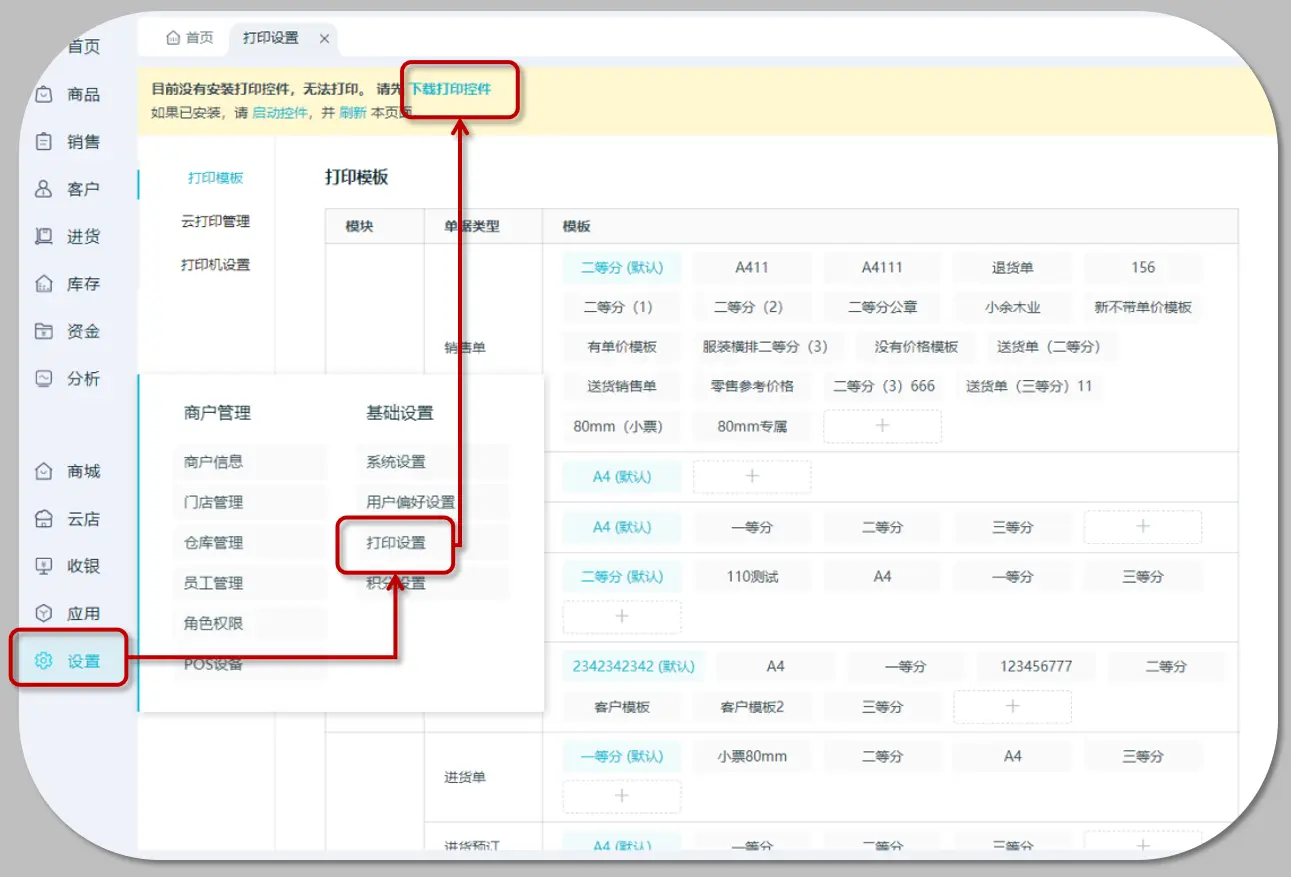Image resolution: width=1291 pixels, height=877 pixels.
Task: Open the 云店 sidebar icon
Action: [x=44, y=519]
